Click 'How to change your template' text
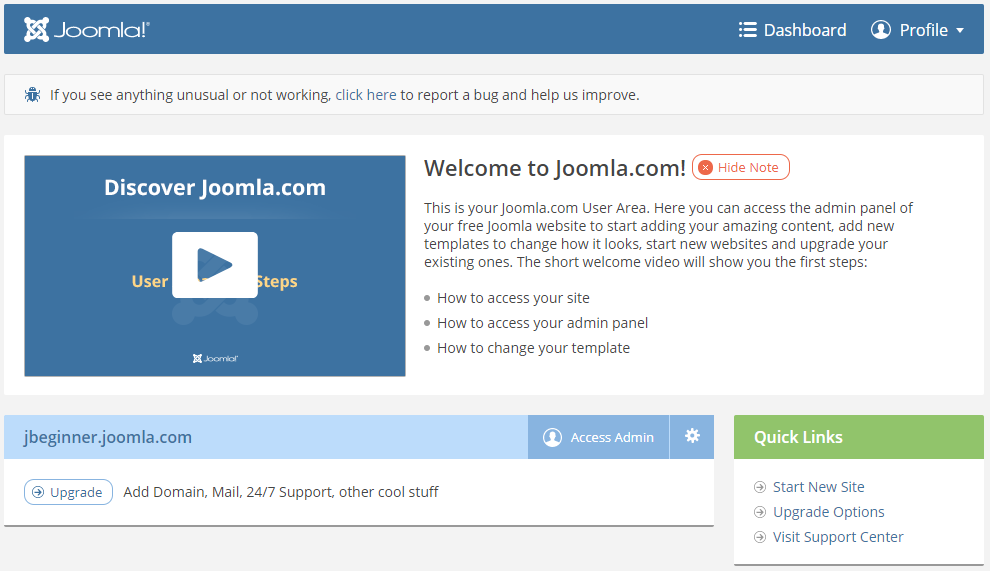This screenshot has width=990, height=571. (534, 348)
